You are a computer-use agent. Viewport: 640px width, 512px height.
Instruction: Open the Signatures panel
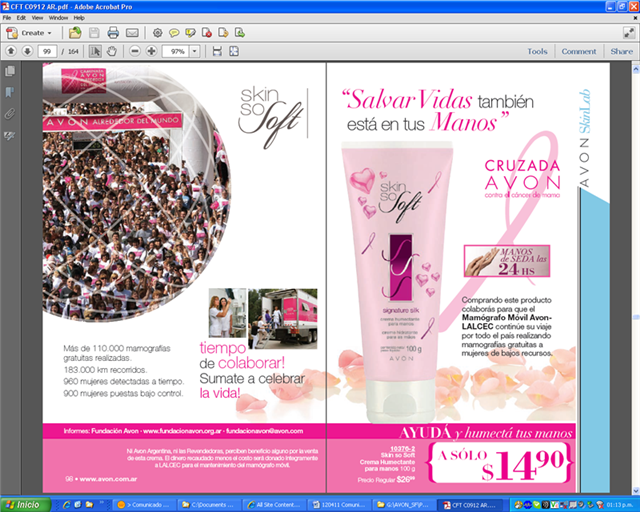pyautogui.click(x=9, y=134)
